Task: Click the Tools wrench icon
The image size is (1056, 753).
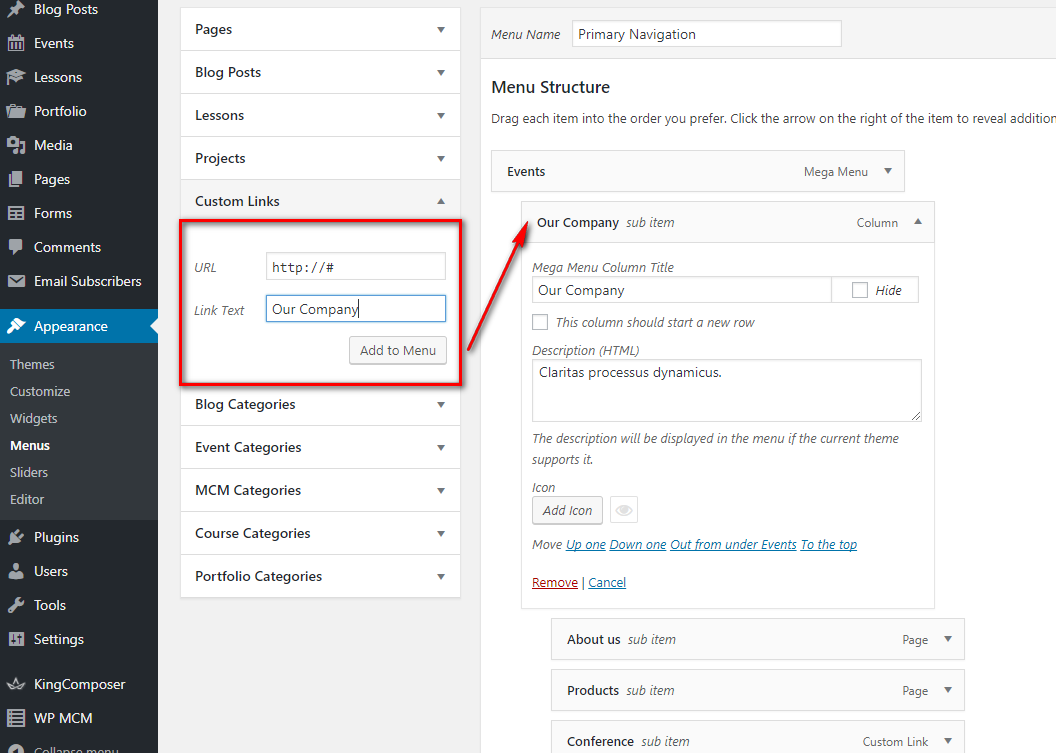Action: 16,605
